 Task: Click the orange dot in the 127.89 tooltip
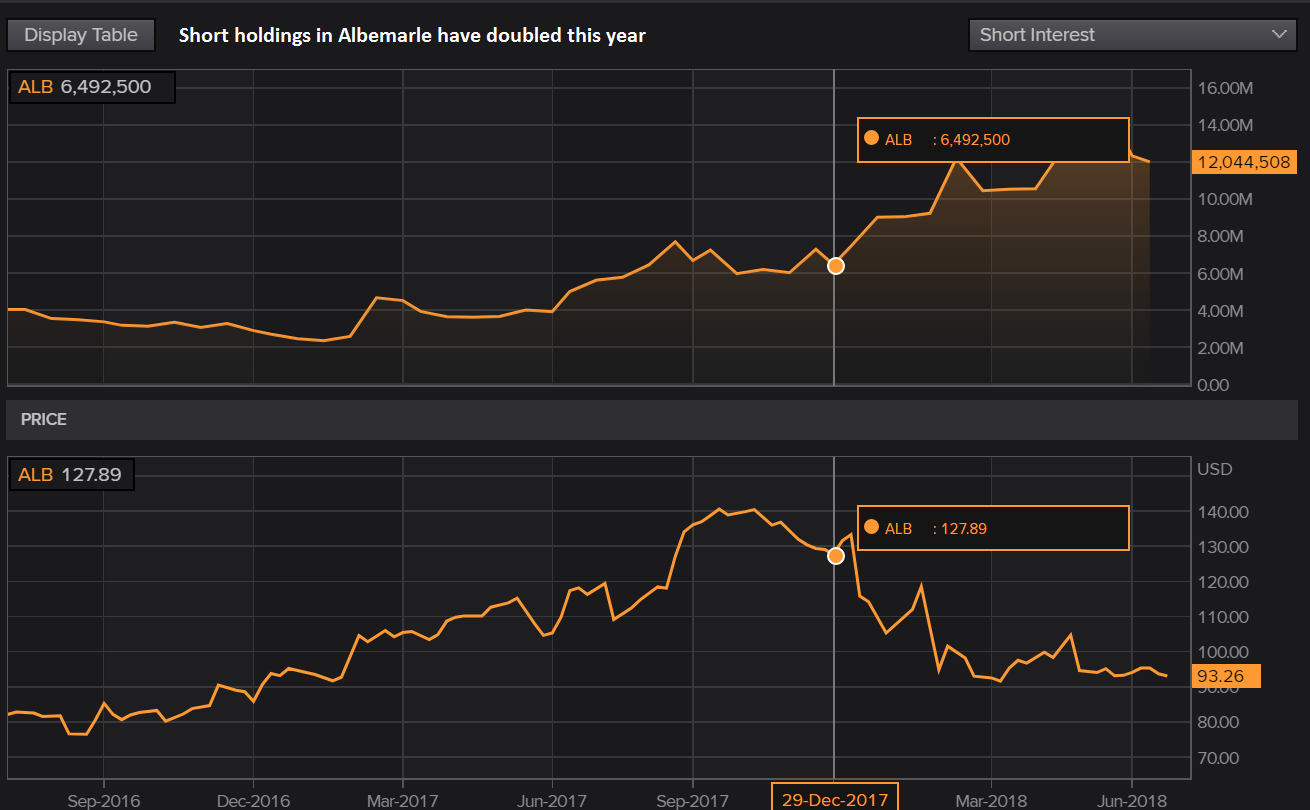tap(871, 528)
